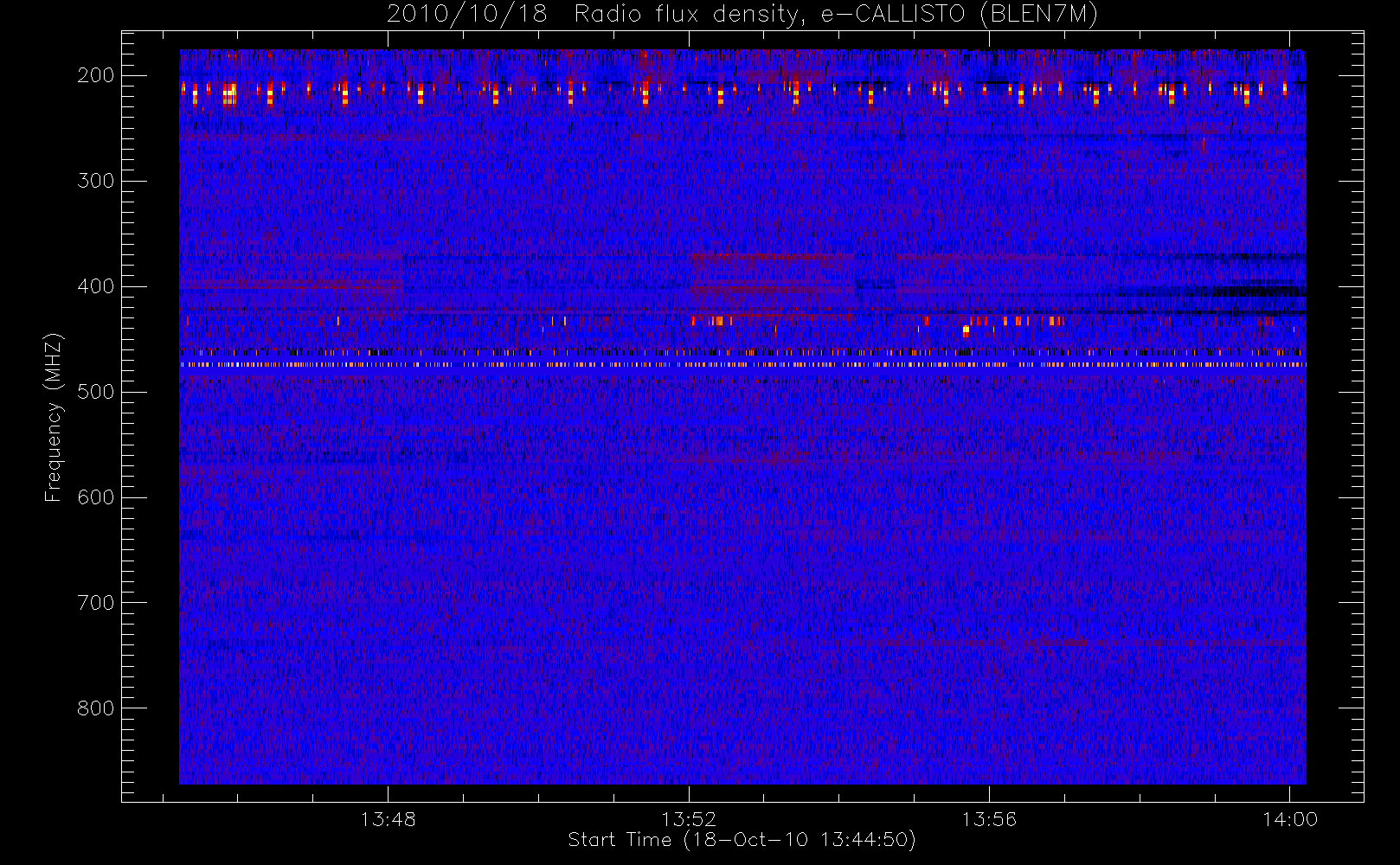Click the 14:00 time tick label
Image resolution: width=1400 pixels, height=865 pixels.
point(1290,819)
